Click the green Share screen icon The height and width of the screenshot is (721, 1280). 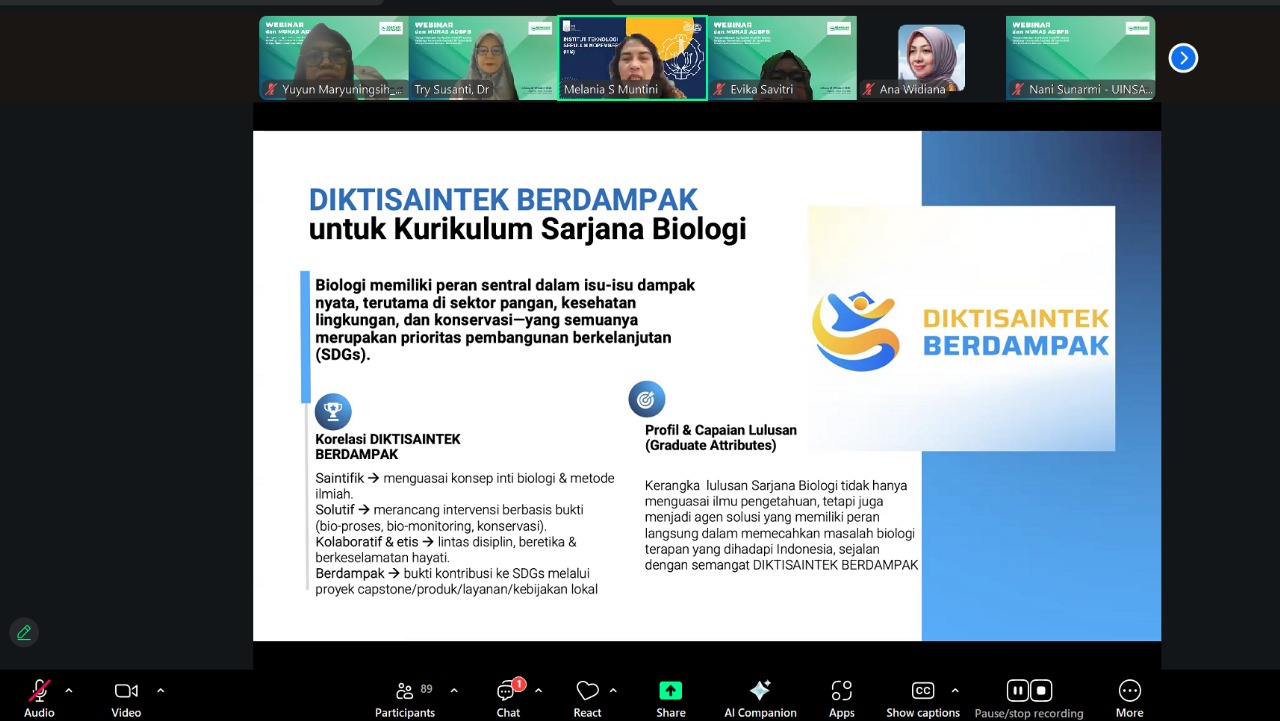coord(670,691)
